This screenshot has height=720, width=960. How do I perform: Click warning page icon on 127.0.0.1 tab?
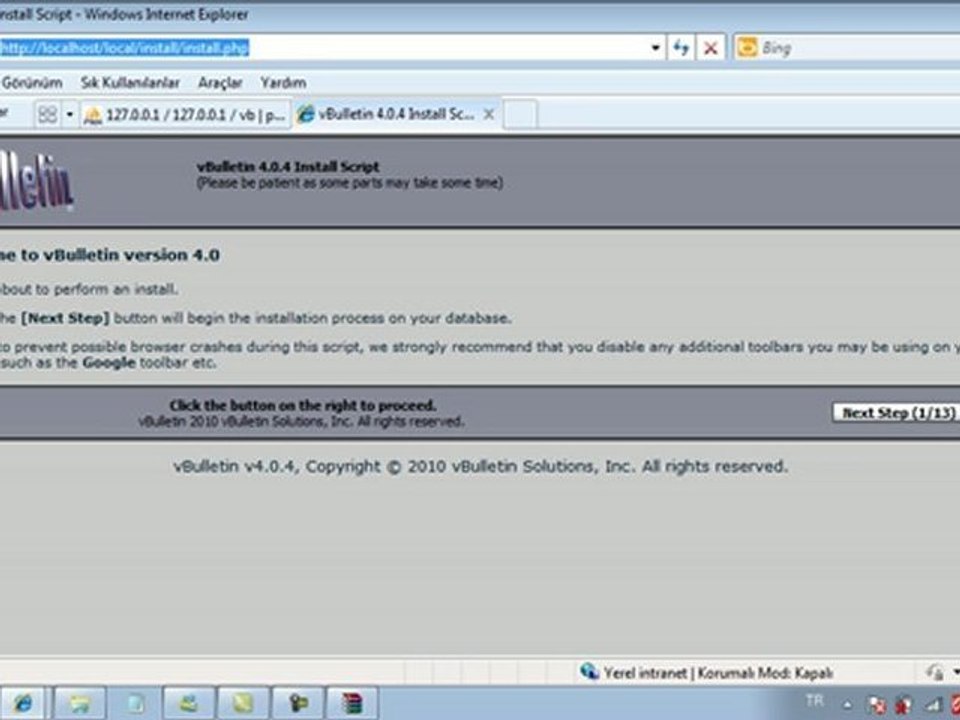92,115
